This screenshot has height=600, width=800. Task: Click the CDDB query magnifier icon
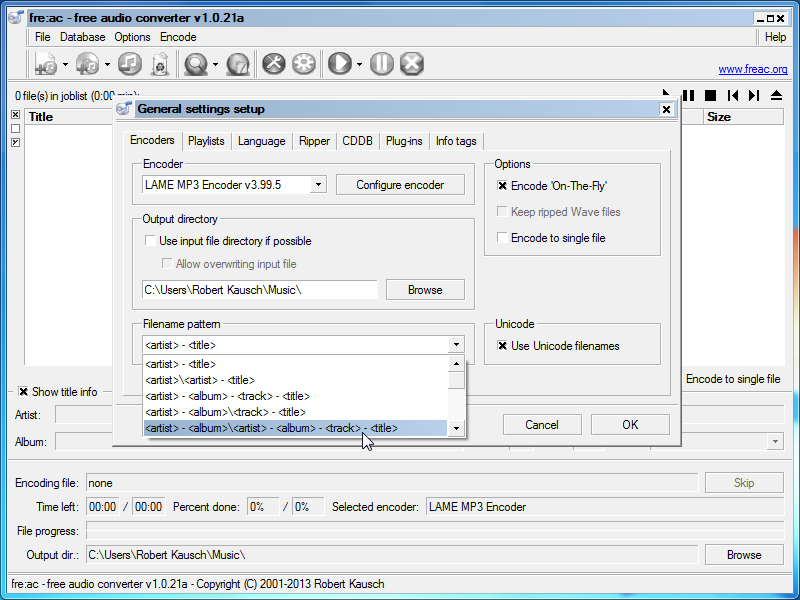pyautogui.click(x=195, y=64)
